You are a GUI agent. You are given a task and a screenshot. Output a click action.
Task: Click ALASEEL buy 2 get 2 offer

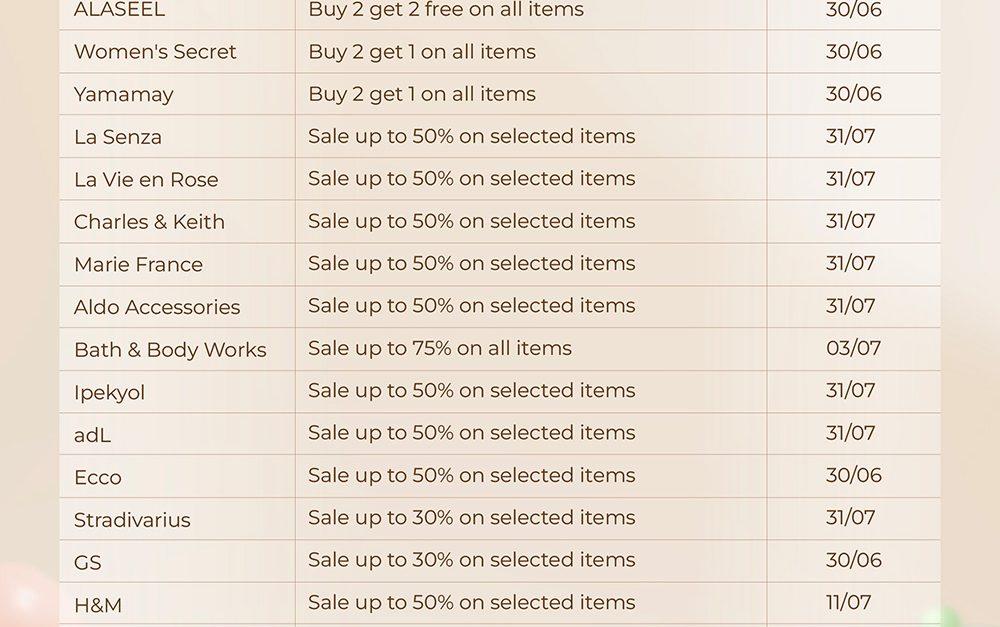446,10
